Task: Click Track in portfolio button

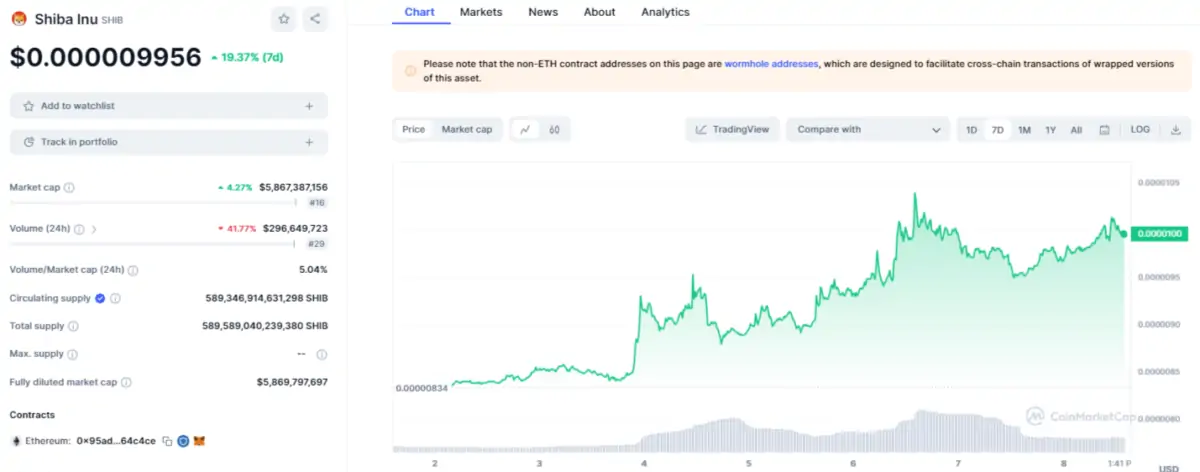Action: pos(169,142)
